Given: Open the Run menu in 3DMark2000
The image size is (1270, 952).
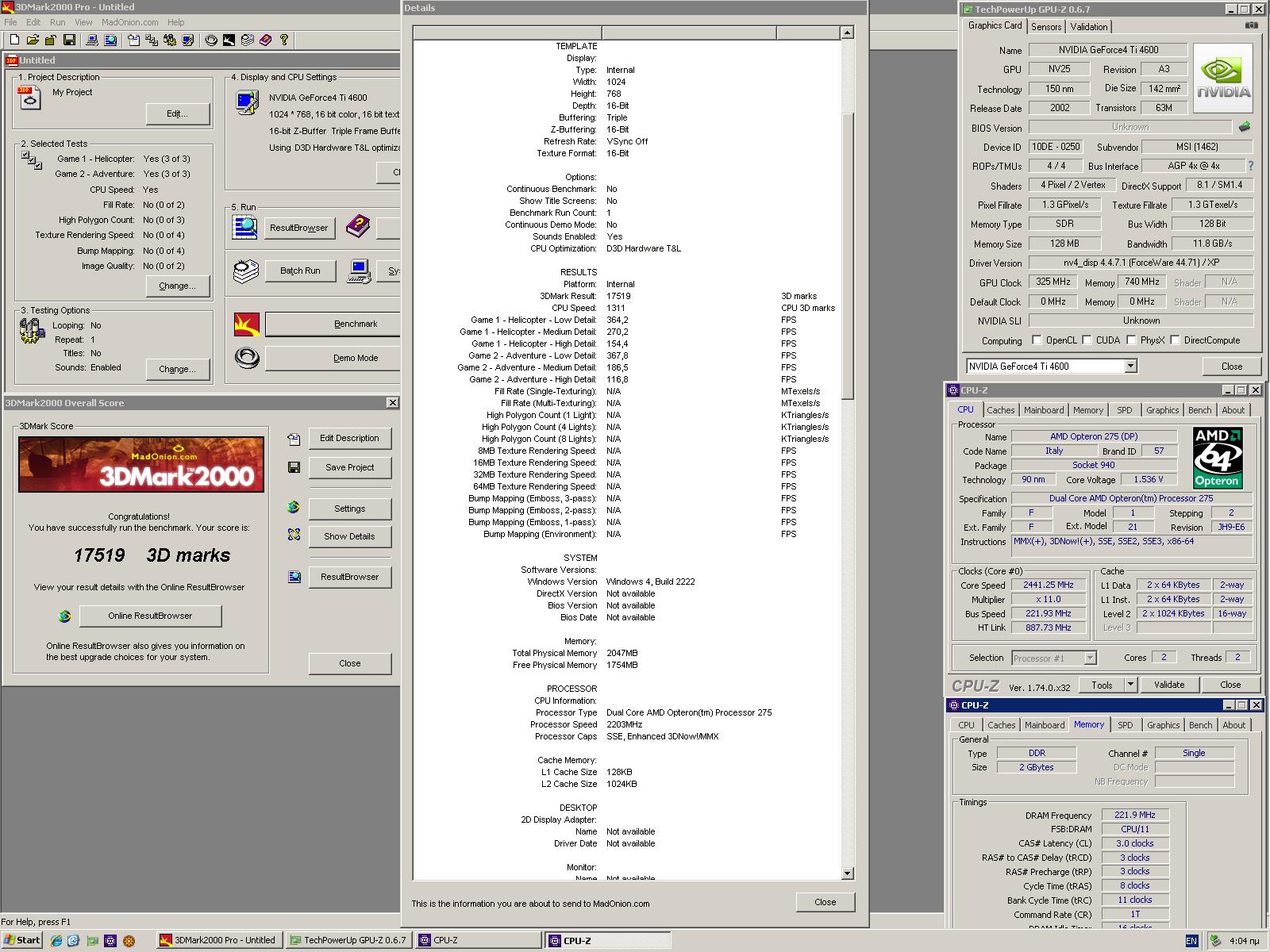Looking at the screenshot, I should tap(58, 22).
